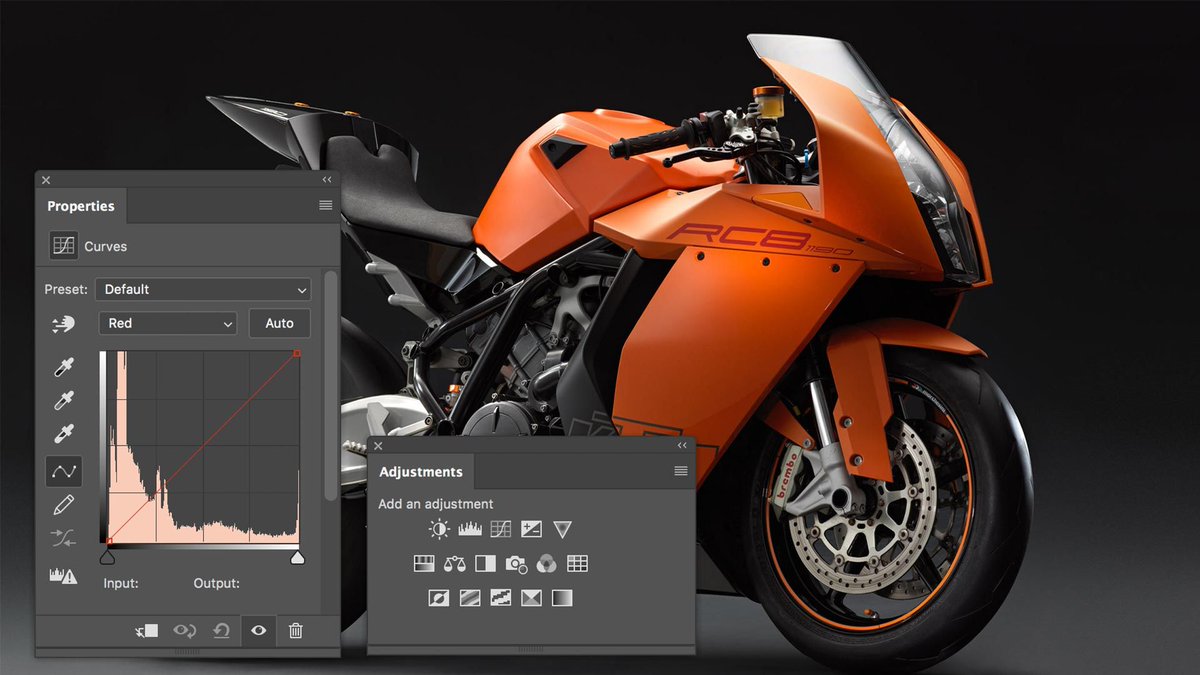The width and height of the screenshot is (1200, 675).
Task: Click the curve's top-right highlight point
Action: [x=297, y=353]
